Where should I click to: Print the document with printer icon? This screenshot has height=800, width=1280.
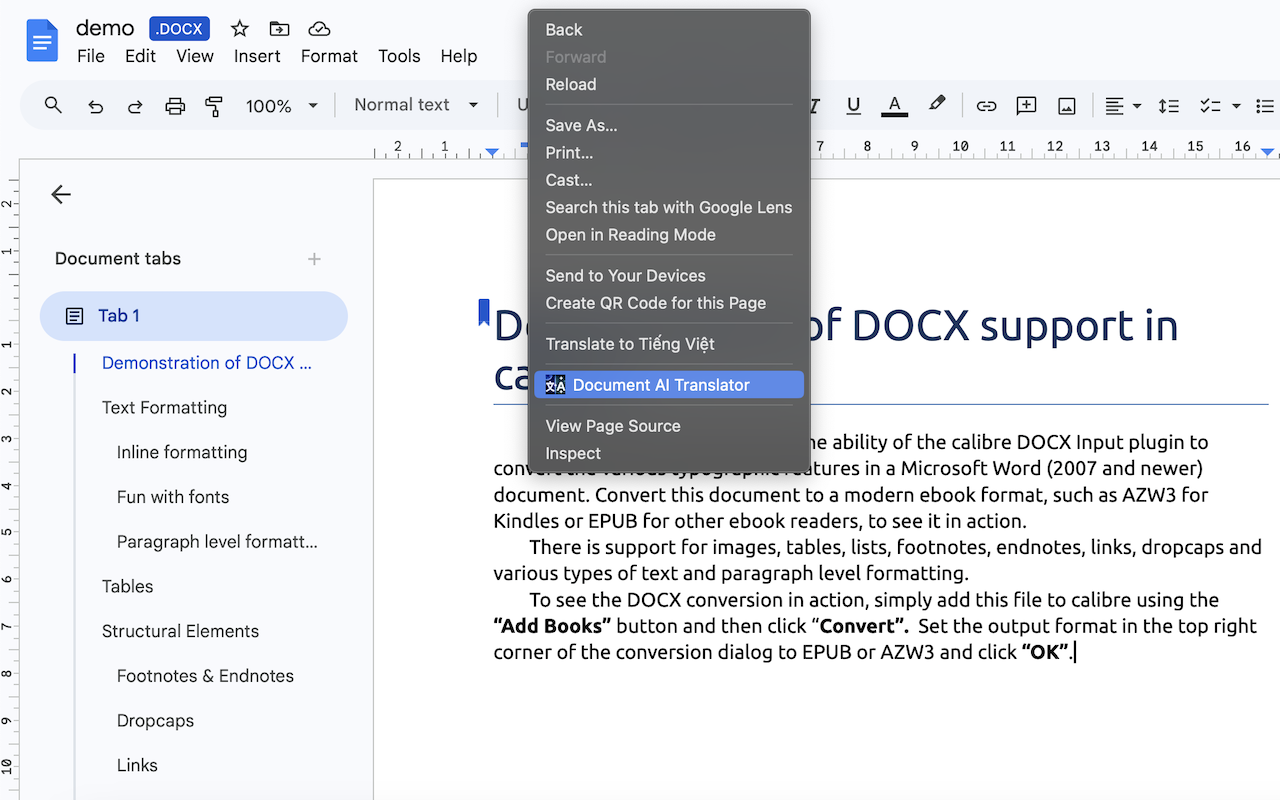click(175, 105)
